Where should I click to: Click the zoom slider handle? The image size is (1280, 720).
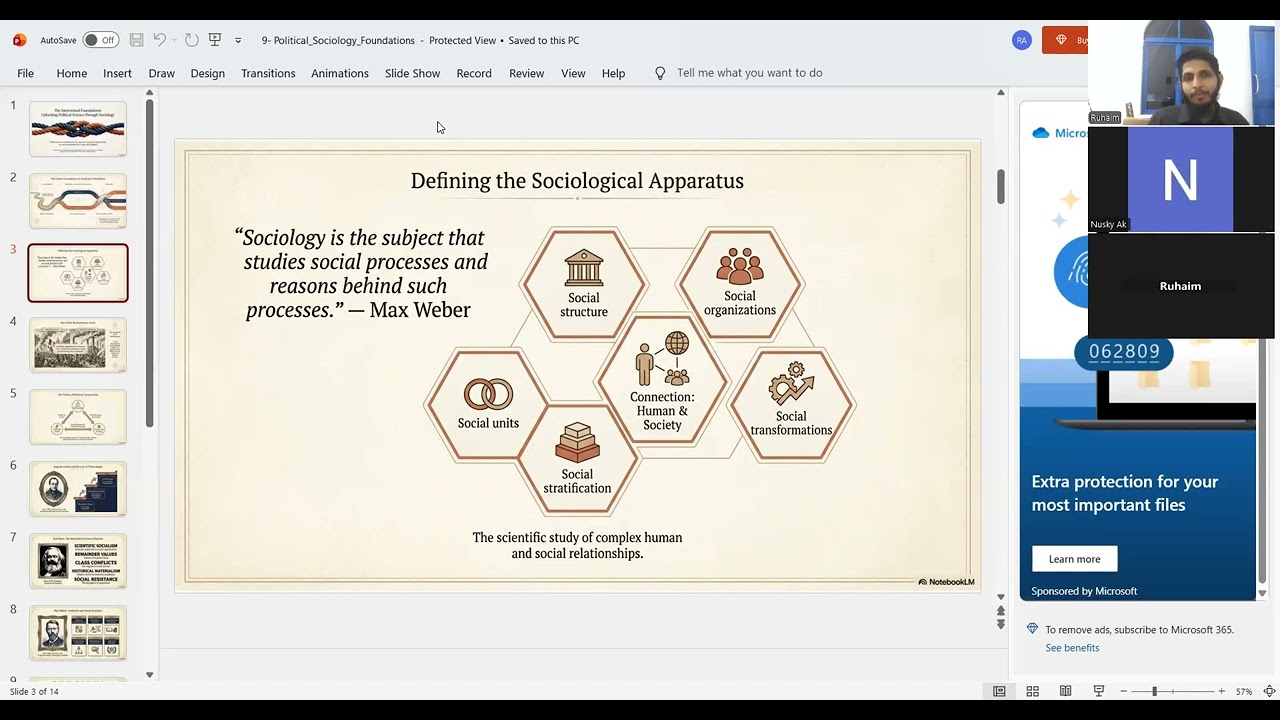1154,691
